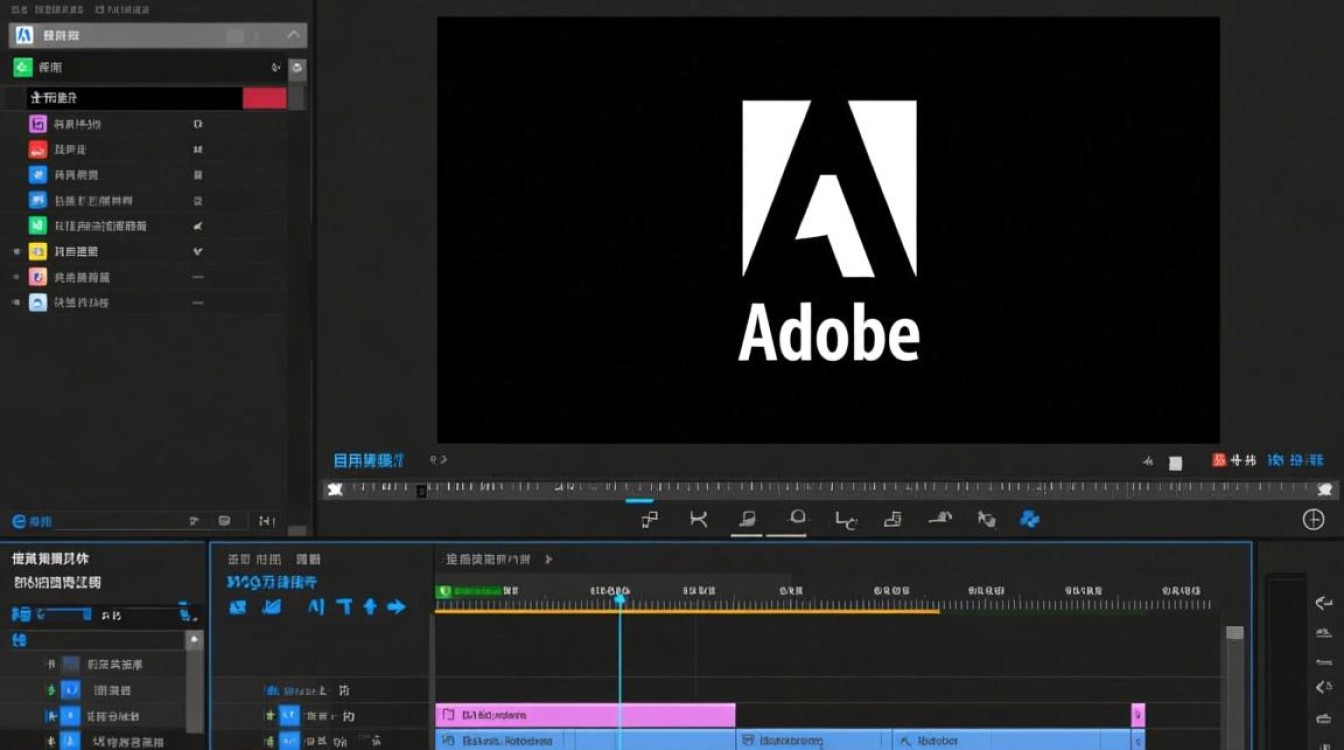The image size is (1344, 750).
Task: Click the green marker starting the timeline ruler
Action: [x=444, y=592]
